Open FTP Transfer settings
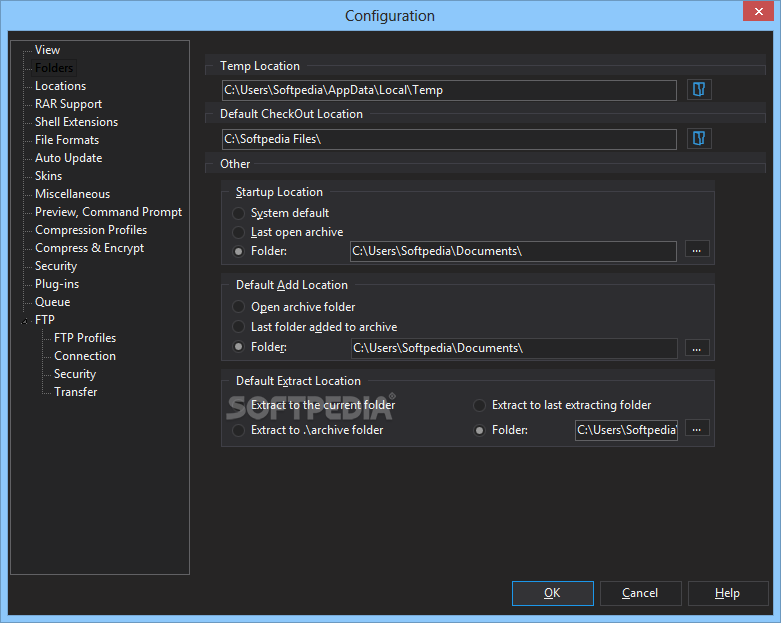Image resolution: width=781 pixels, height=623 pixels. [75, 392]
